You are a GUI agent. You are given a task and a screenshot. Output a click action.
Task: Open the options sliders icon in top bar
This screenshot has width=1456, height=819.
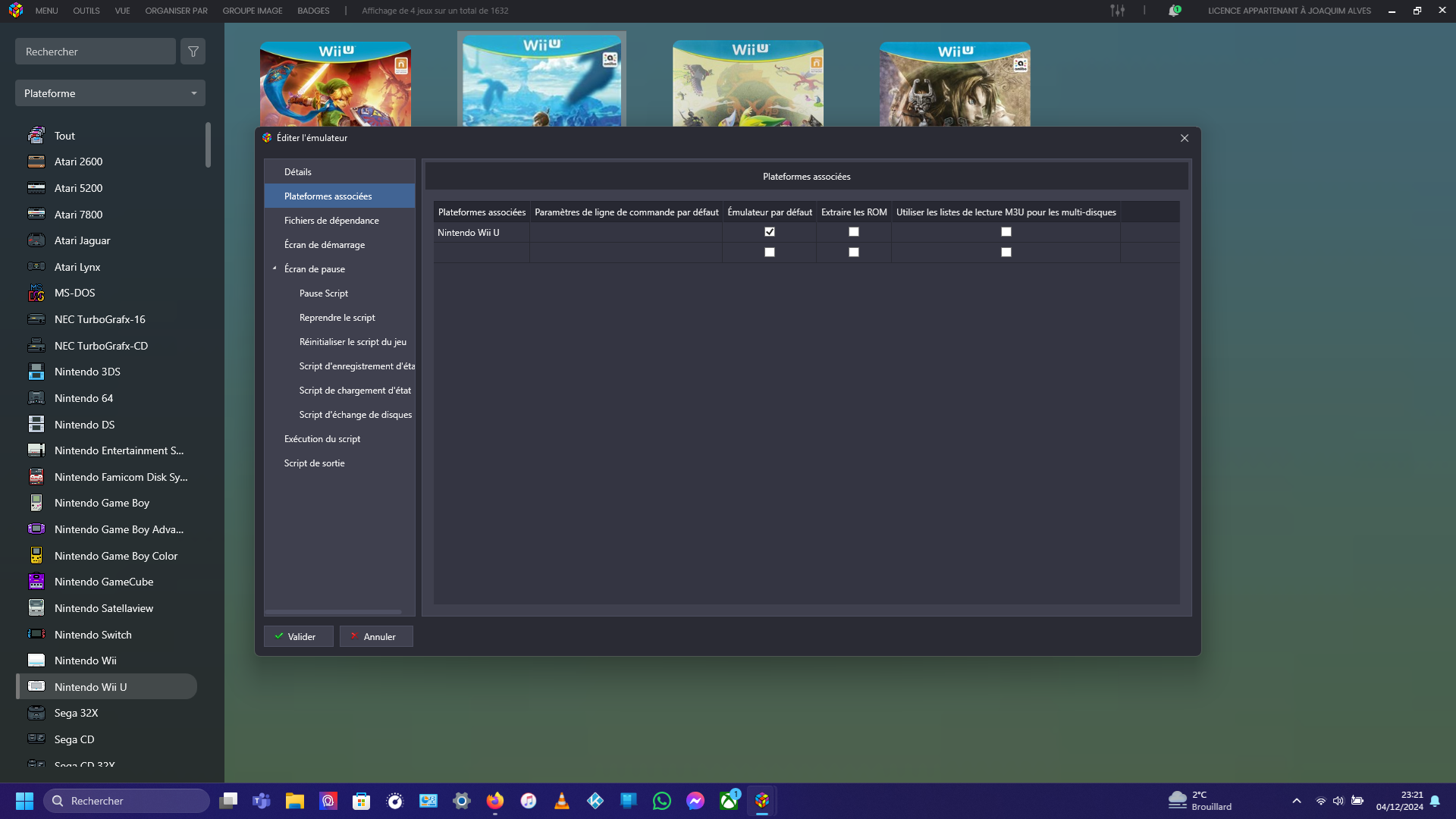(1117, 11)
